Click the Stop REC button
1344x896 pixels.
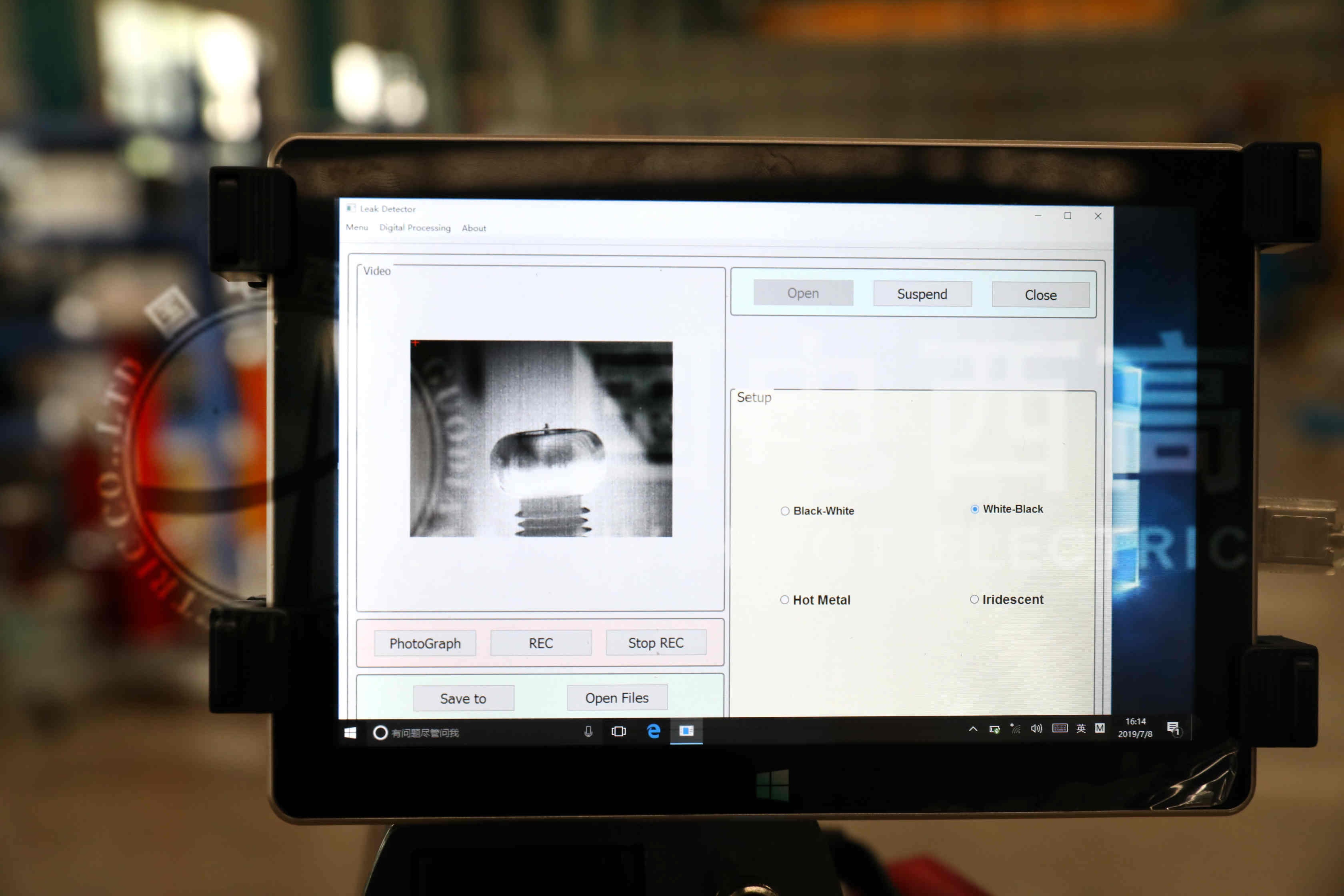pyautogui.click(x=656, y=643)
